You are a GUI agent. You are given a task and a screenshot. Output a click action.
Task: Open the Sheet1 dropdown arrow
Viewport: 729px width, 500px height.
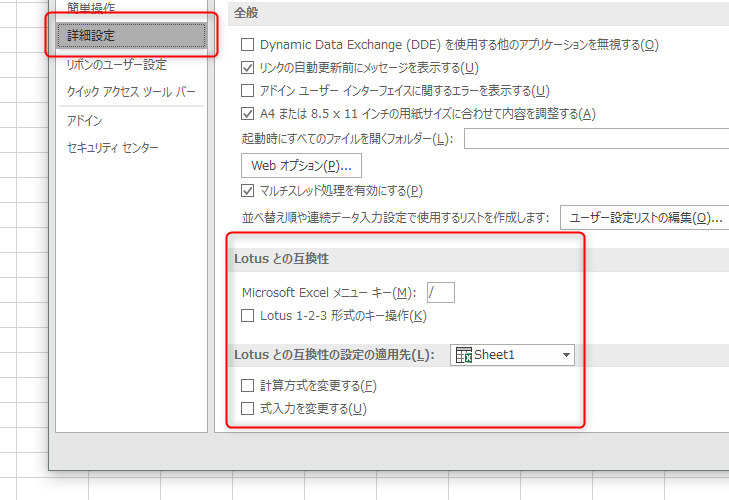tap(566, 355)
